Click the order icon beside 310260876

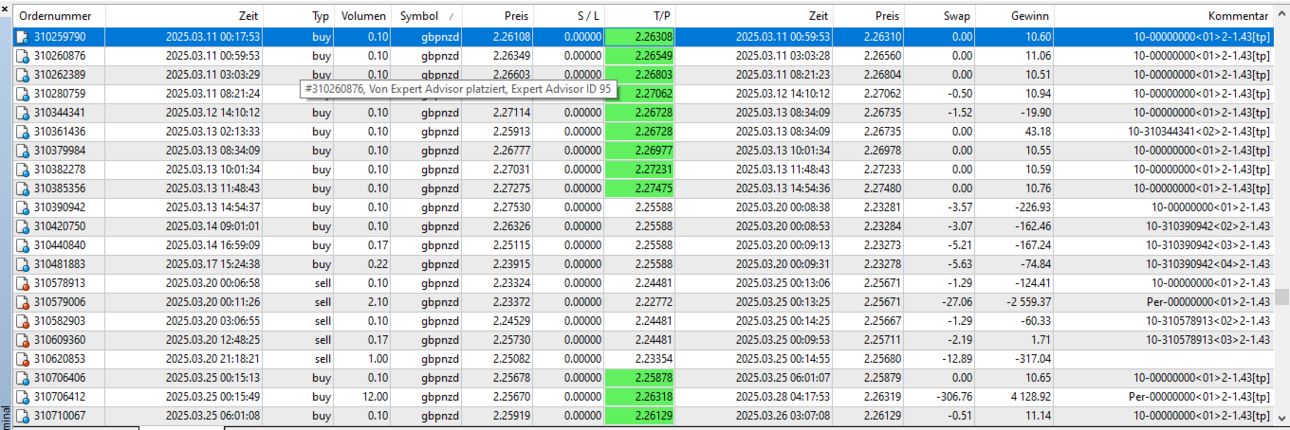[x=22, y=56]
